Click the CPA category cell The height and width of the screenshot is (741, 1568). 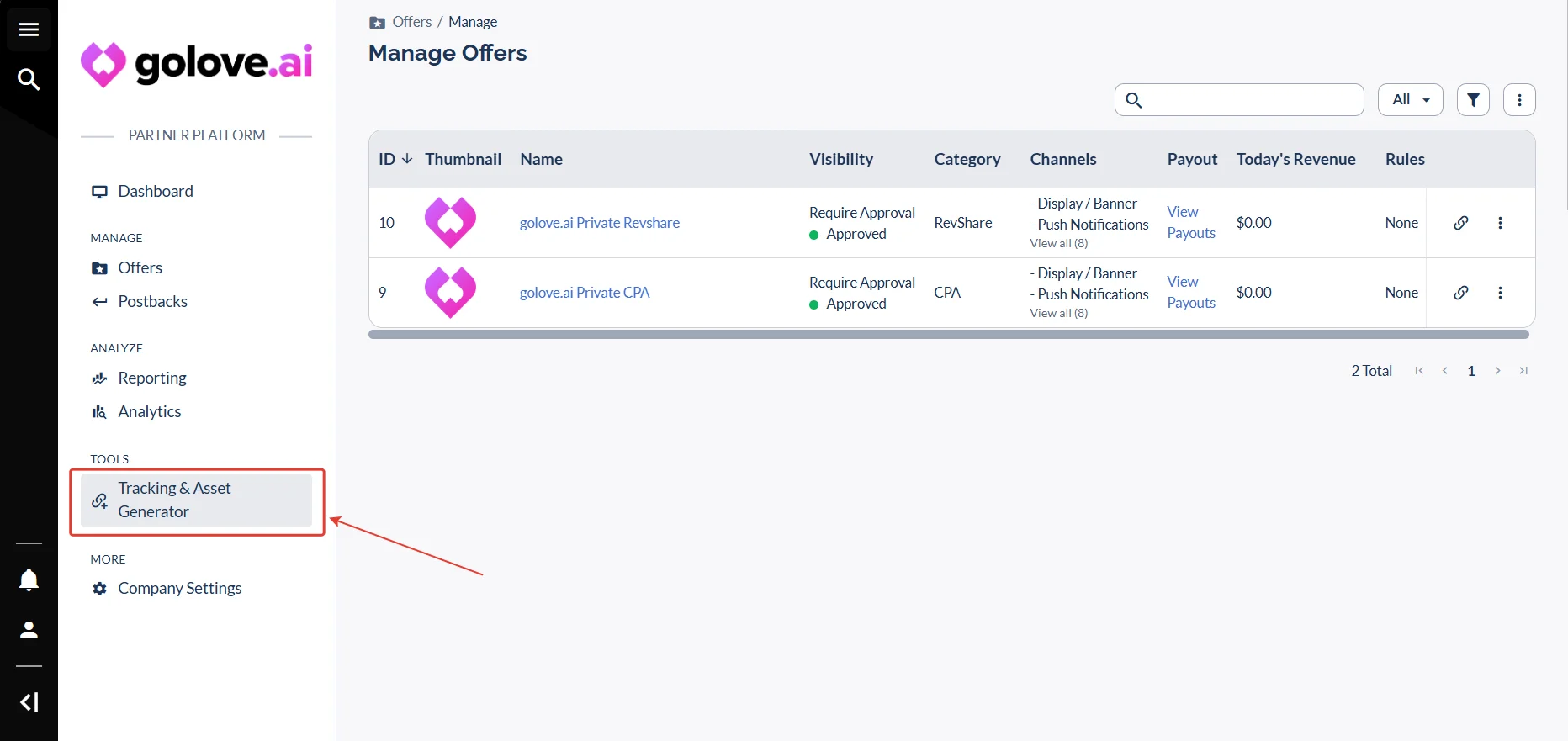click(947, 293)
